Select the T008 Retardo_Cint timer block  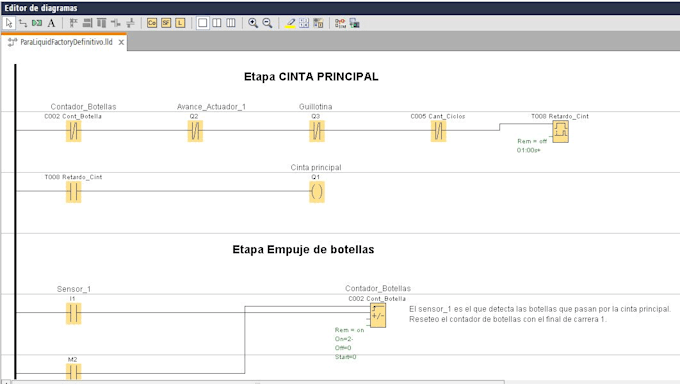coord(560,131)
